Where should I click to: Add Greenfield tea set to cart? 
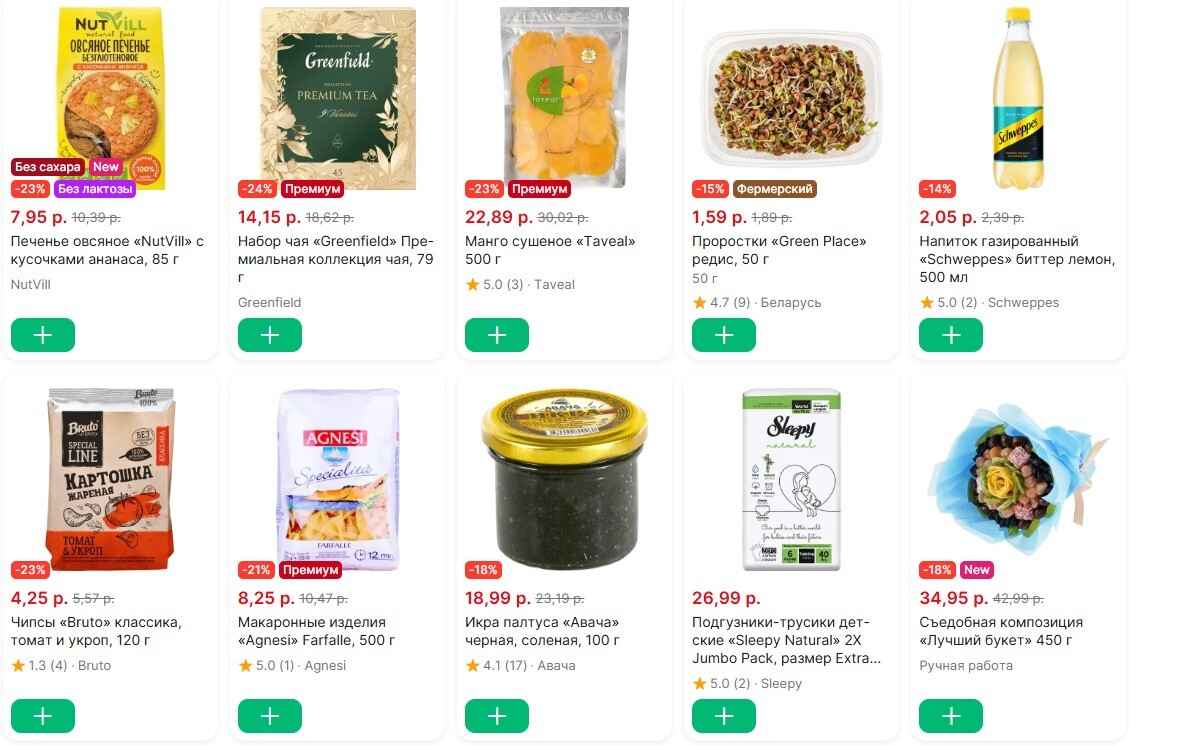270,335
